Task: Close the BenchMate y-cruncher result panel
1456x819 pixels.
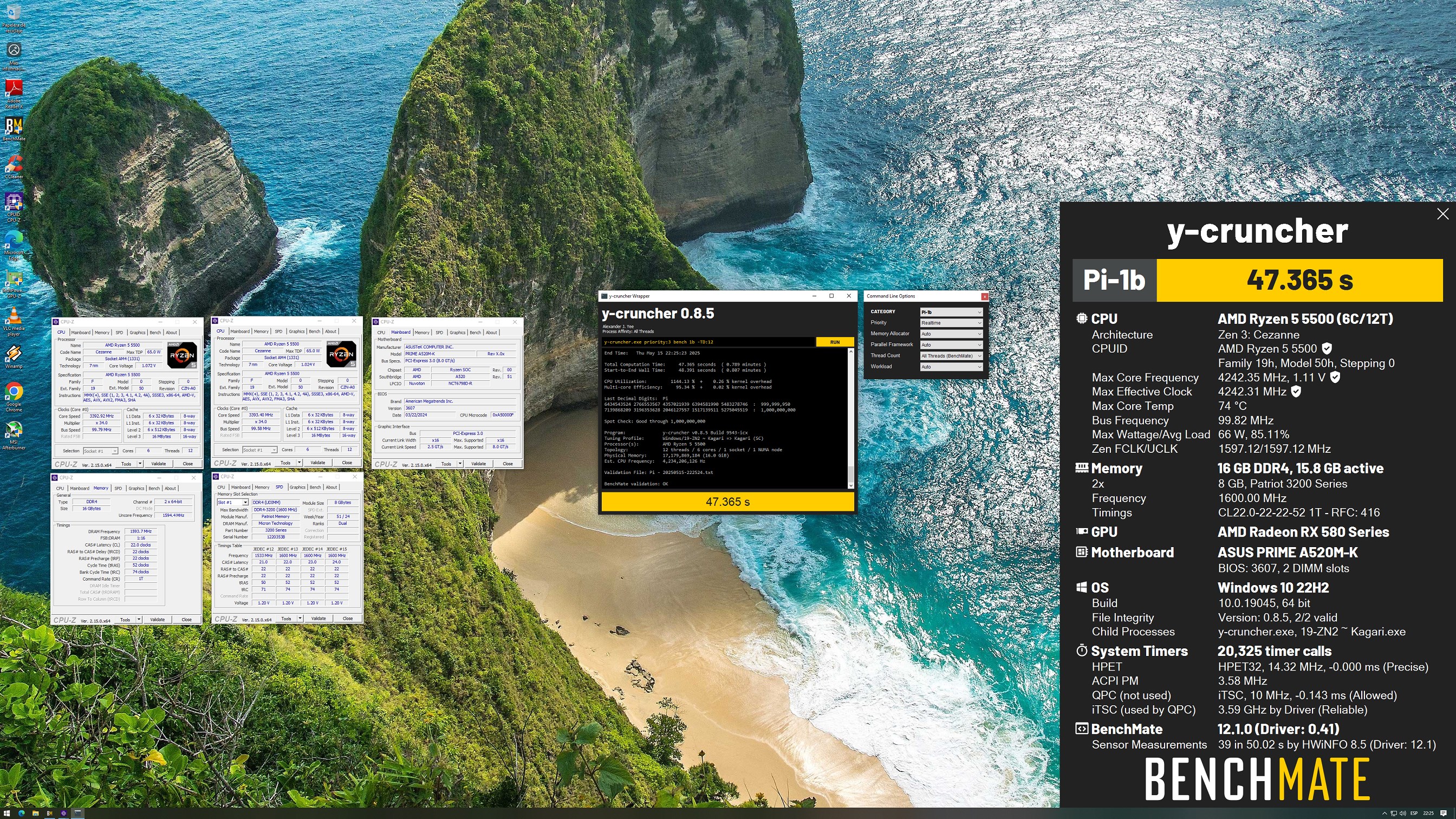Action: 1442,213
